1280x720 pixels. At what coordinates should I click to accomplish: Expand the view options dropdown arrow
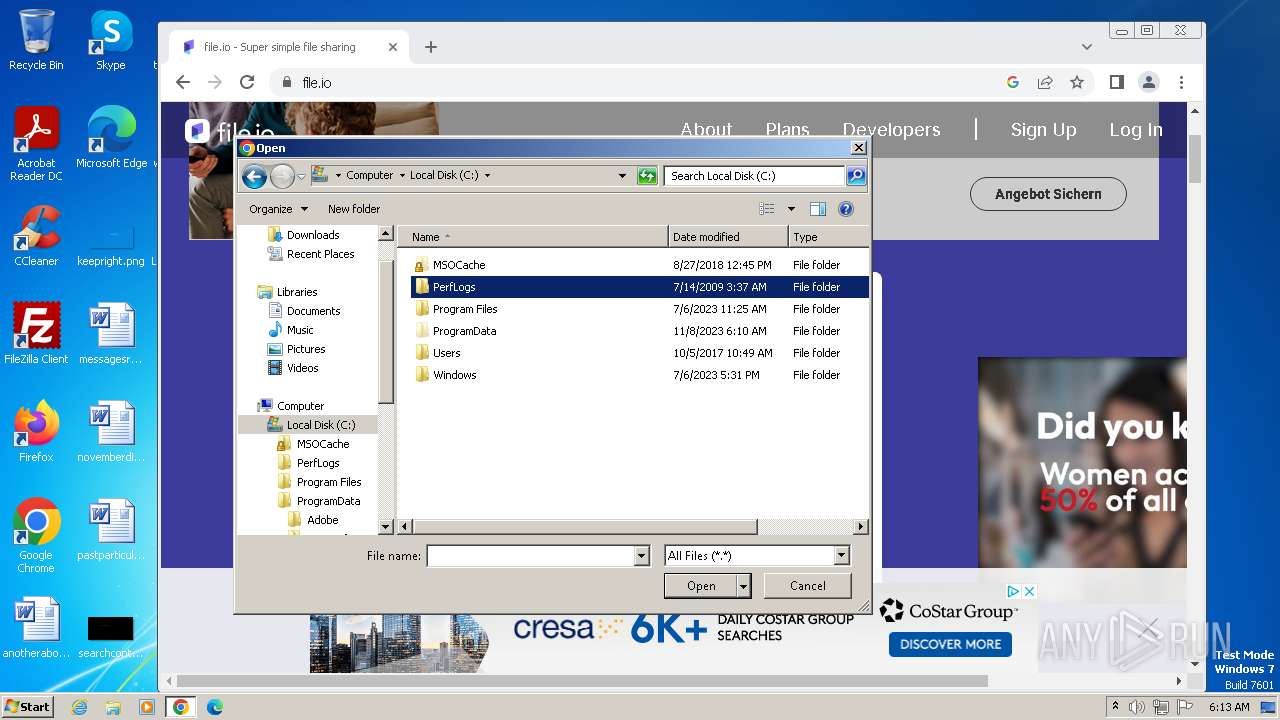pyautogui.click(x=791, y=209)
